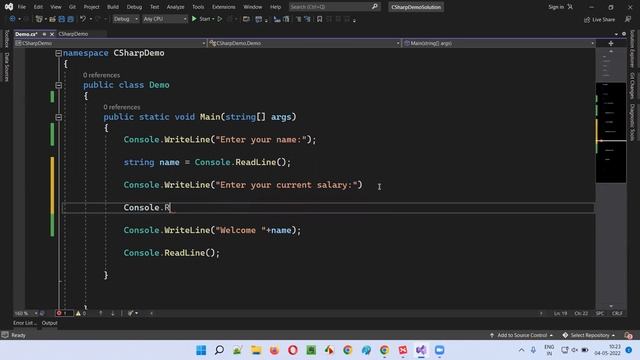Open the Output panel tab

pos(49,323)
